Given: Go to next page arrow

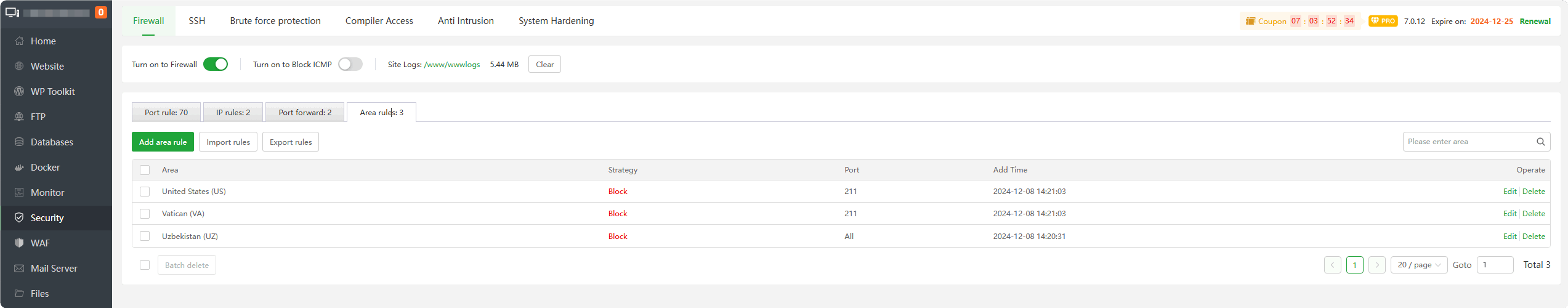Looking at the screenshot, I should click(1376, 265).
